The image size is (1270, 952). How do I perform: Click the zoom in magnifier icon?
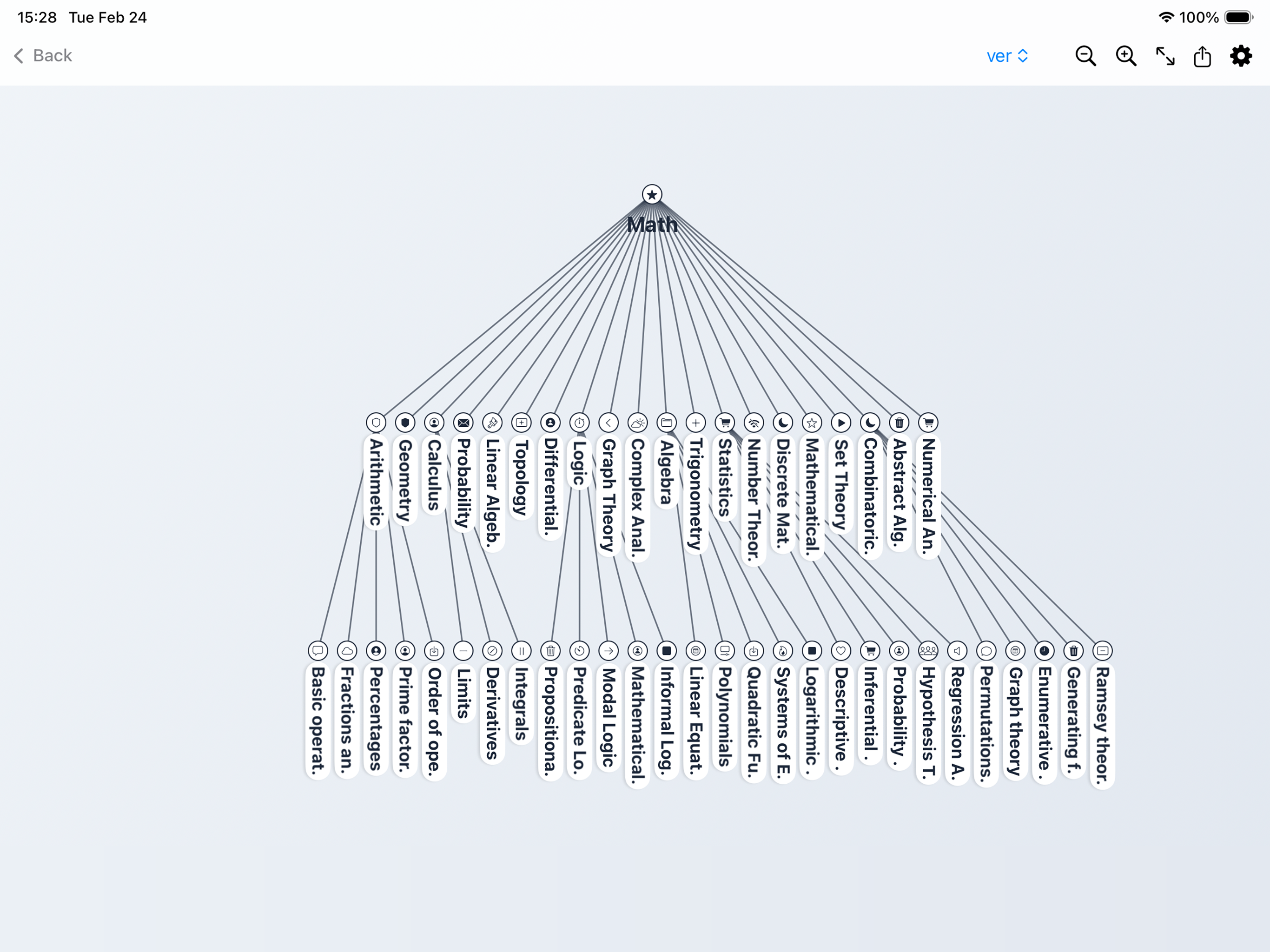(1125, 56)
